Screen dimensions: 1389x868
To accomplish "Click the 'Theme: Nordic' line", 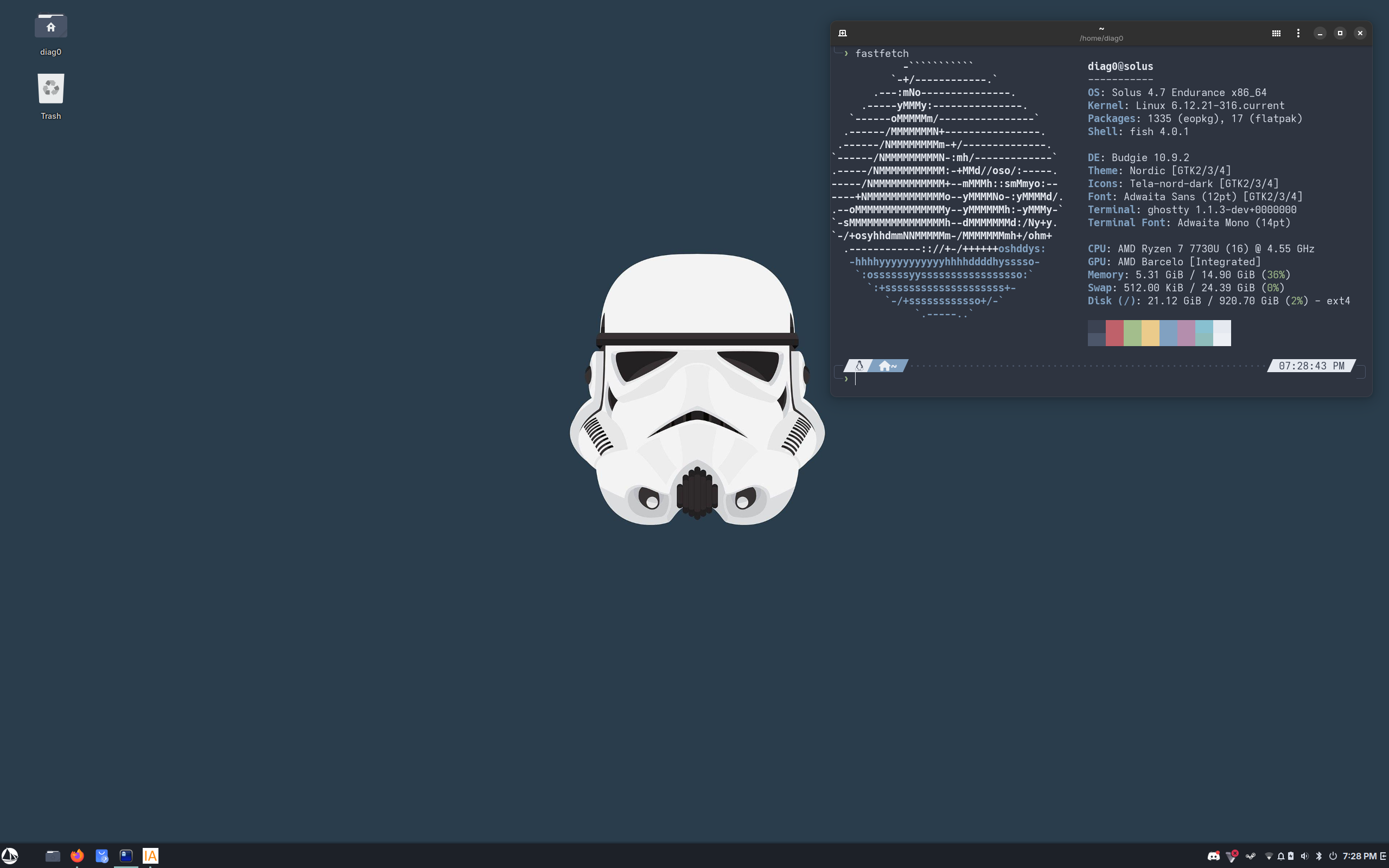I will pos(1159,170).
